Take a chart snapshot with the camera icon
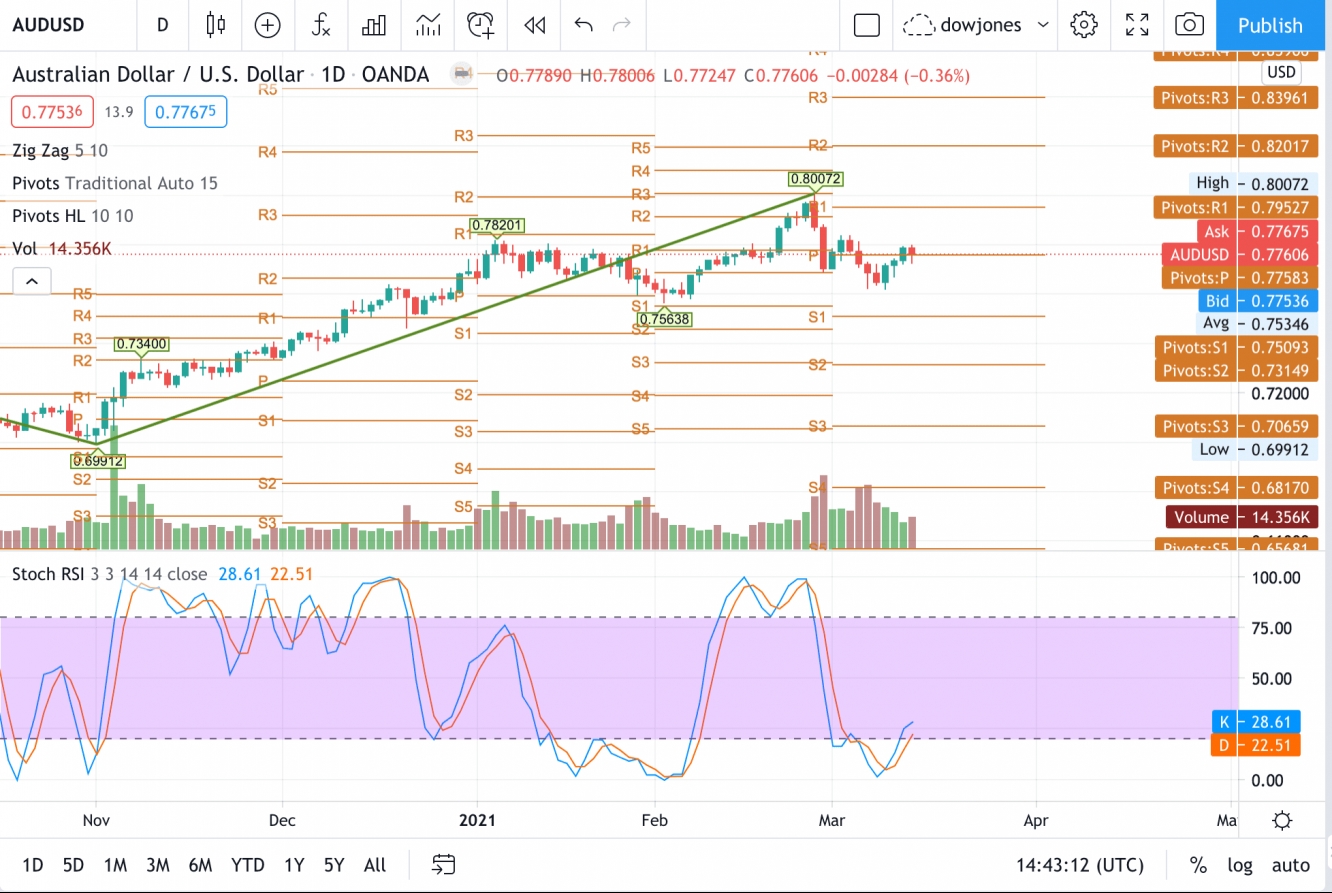Viewport: 1332px width, 893px height. click(x=1189, y=25)
